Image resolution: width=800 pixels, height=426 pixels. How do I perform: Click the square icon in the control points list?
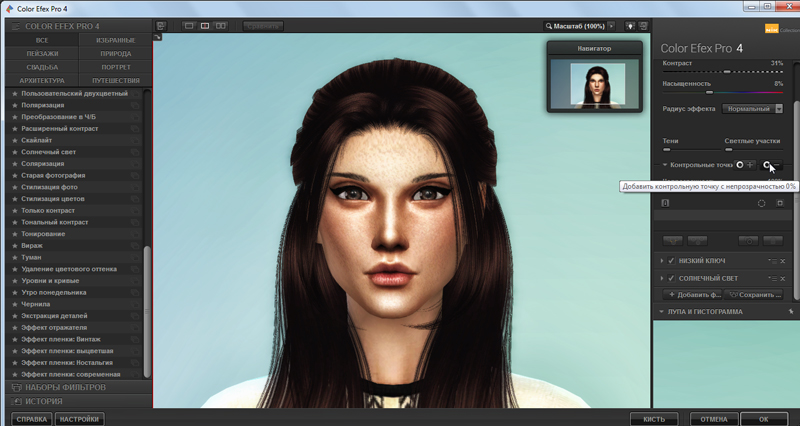(780, 203)
